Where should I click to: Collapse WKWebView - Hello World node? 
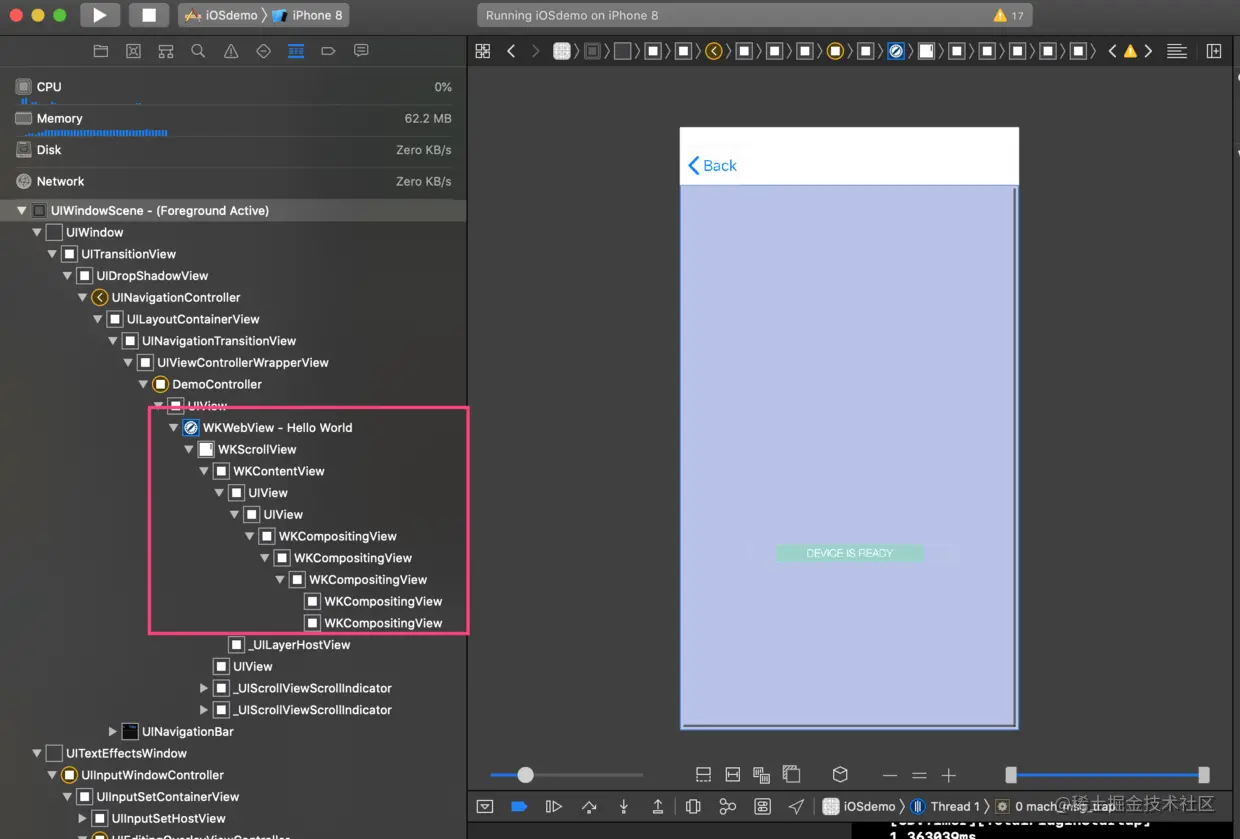point(174,428)
